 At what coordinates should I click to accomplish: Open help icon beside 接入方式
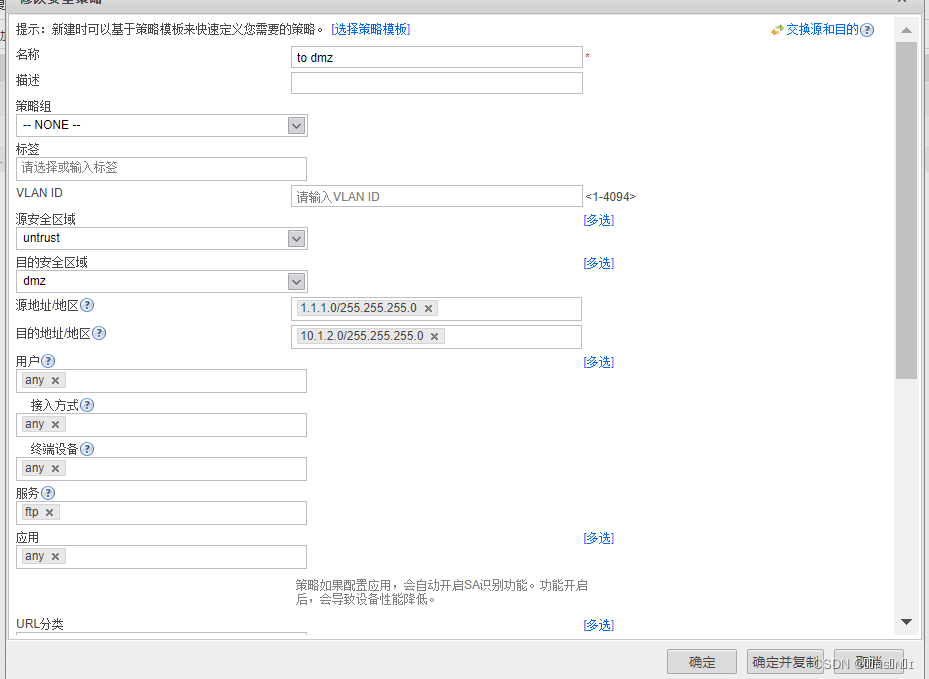pos(87,405)
